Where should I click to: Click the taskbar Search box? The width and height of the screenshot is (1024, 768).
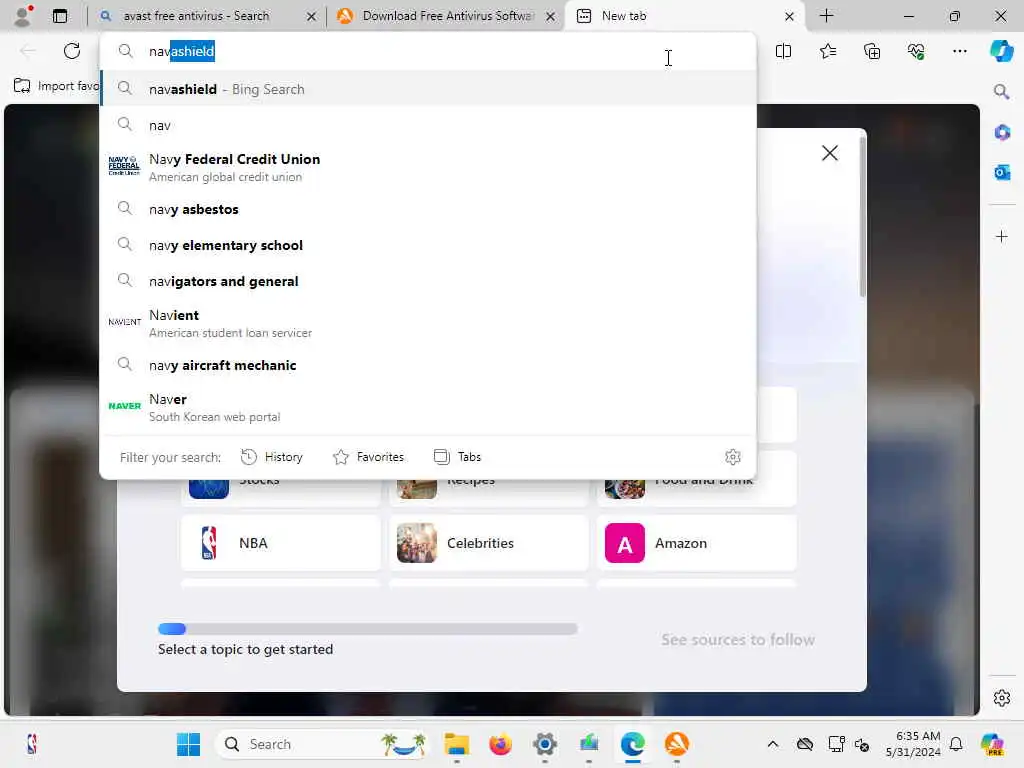(323, 744)
